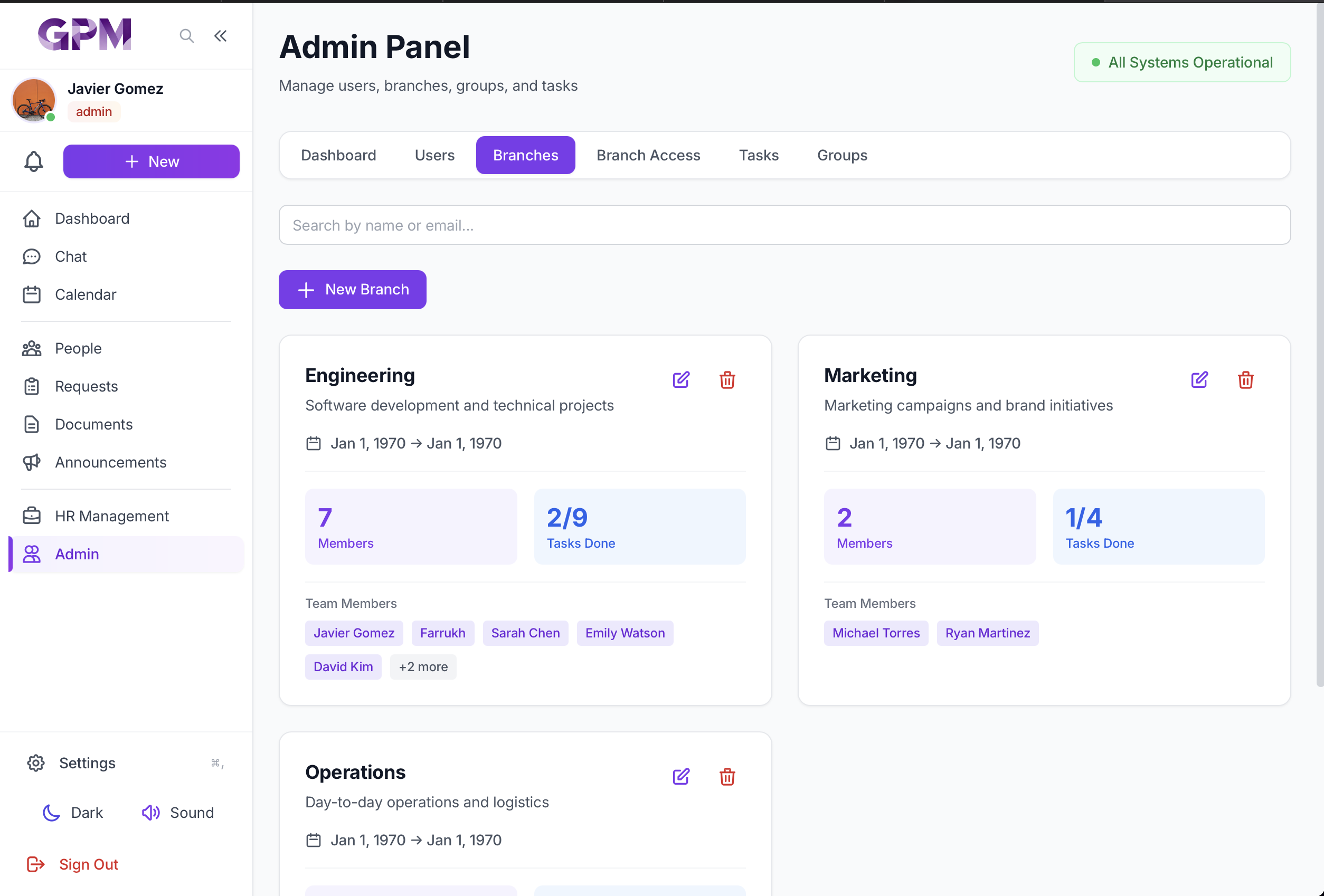The width and height of the screenshot is (1324, 896).
Task: Click the HR Management briefcase icon
Action: pos(32,516)
